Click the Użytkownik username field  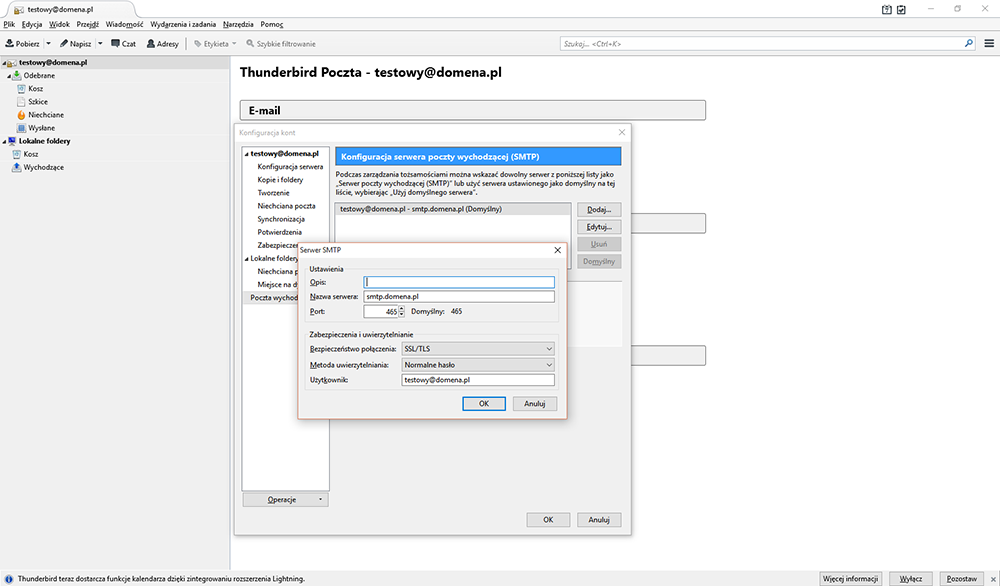tap(478, 380)
